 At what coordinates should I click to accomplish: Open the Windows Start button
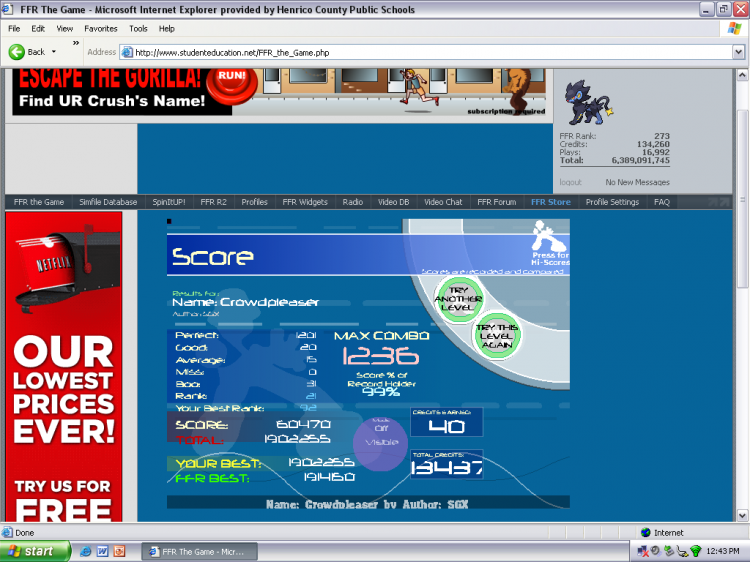click(x=34, y=551)
